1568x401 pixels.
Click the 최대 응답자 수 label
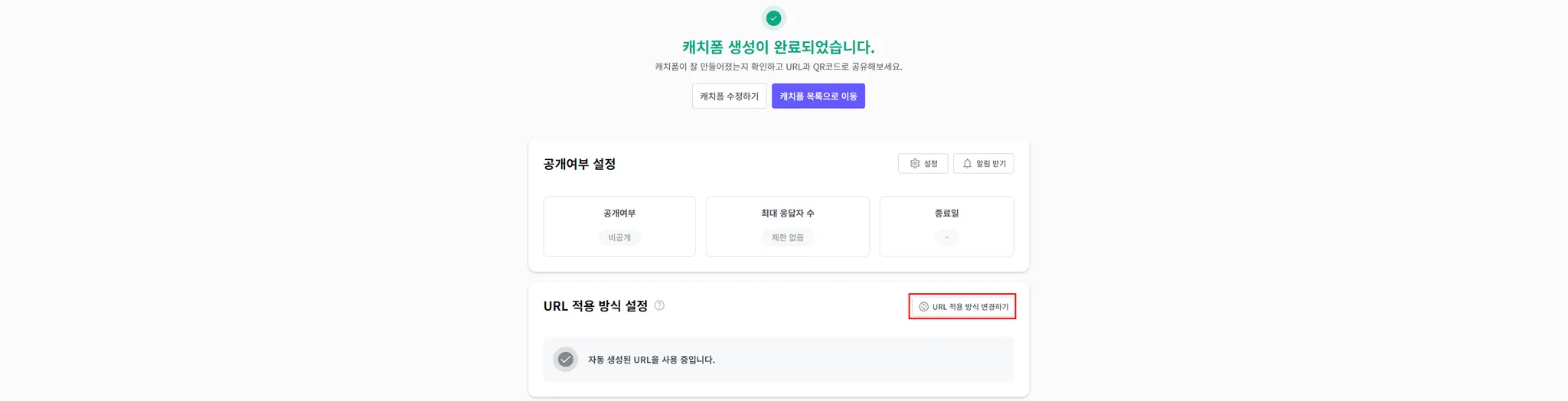coord(787,214)
